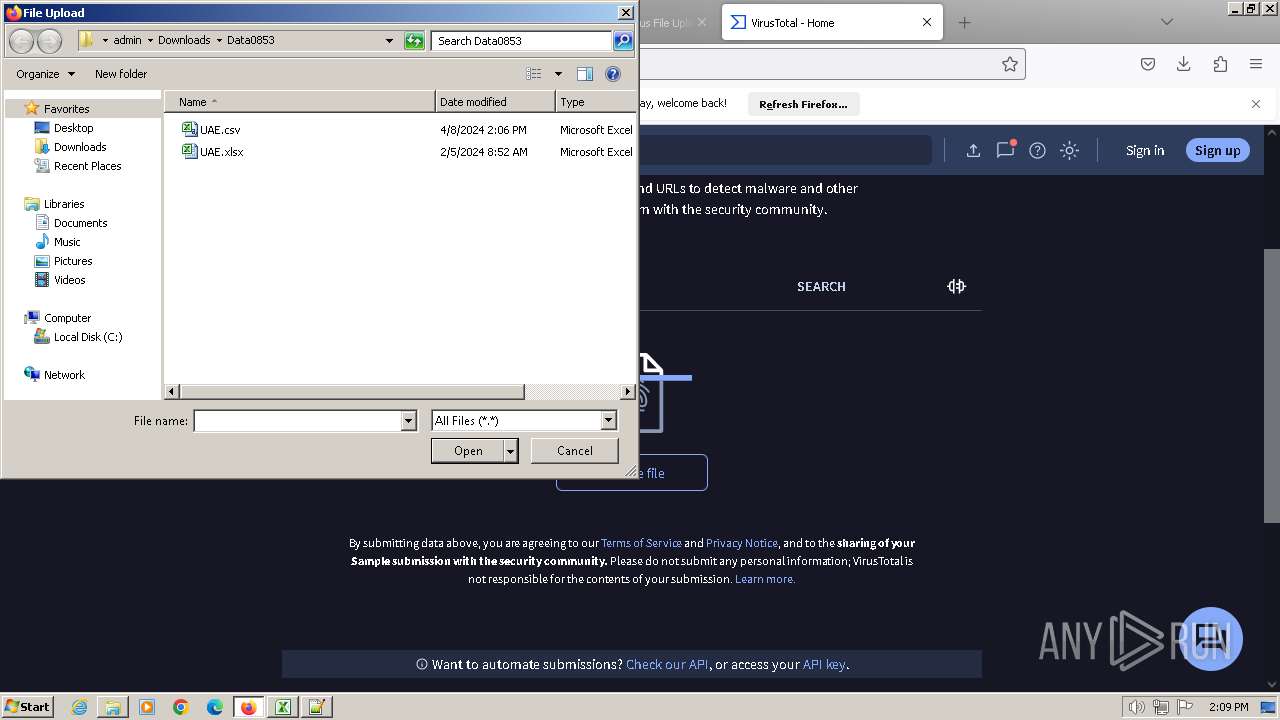Open a new Firefox tab

click(x=964, y=22)
